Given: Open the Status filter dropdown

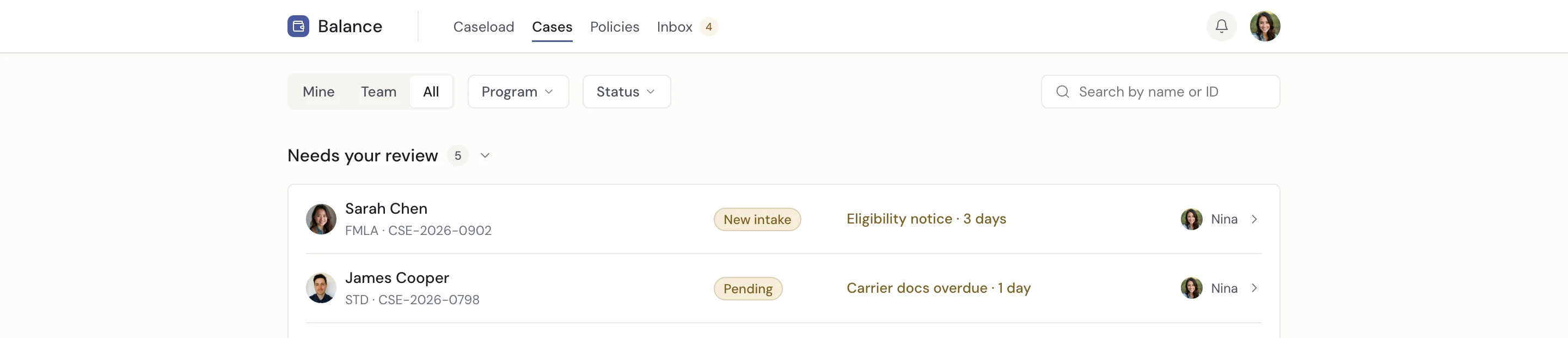Looking at the screenshot, I should point(626,92).
